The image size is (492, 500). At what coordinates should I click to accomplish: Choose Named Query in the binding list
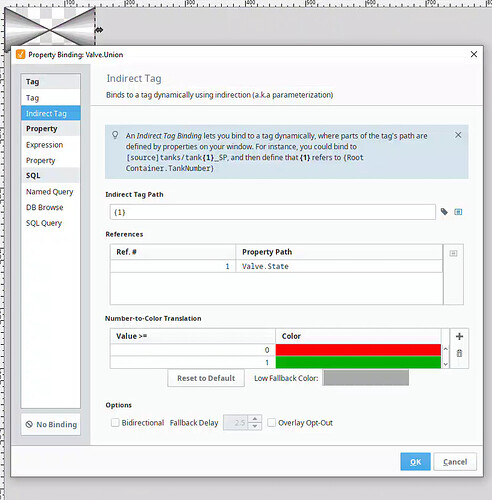point(49,192)
